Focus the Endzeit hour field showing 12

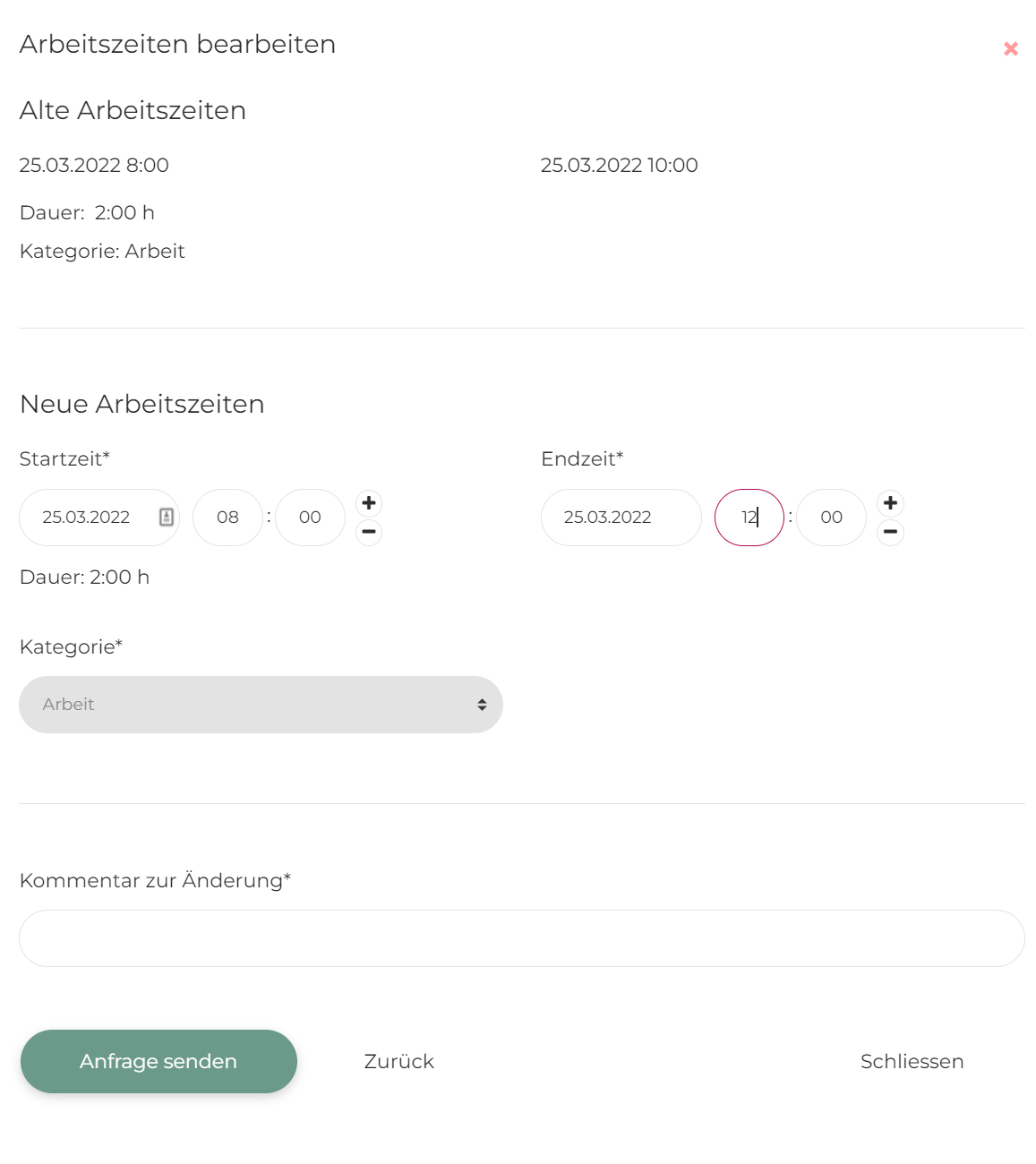point(749,518)
